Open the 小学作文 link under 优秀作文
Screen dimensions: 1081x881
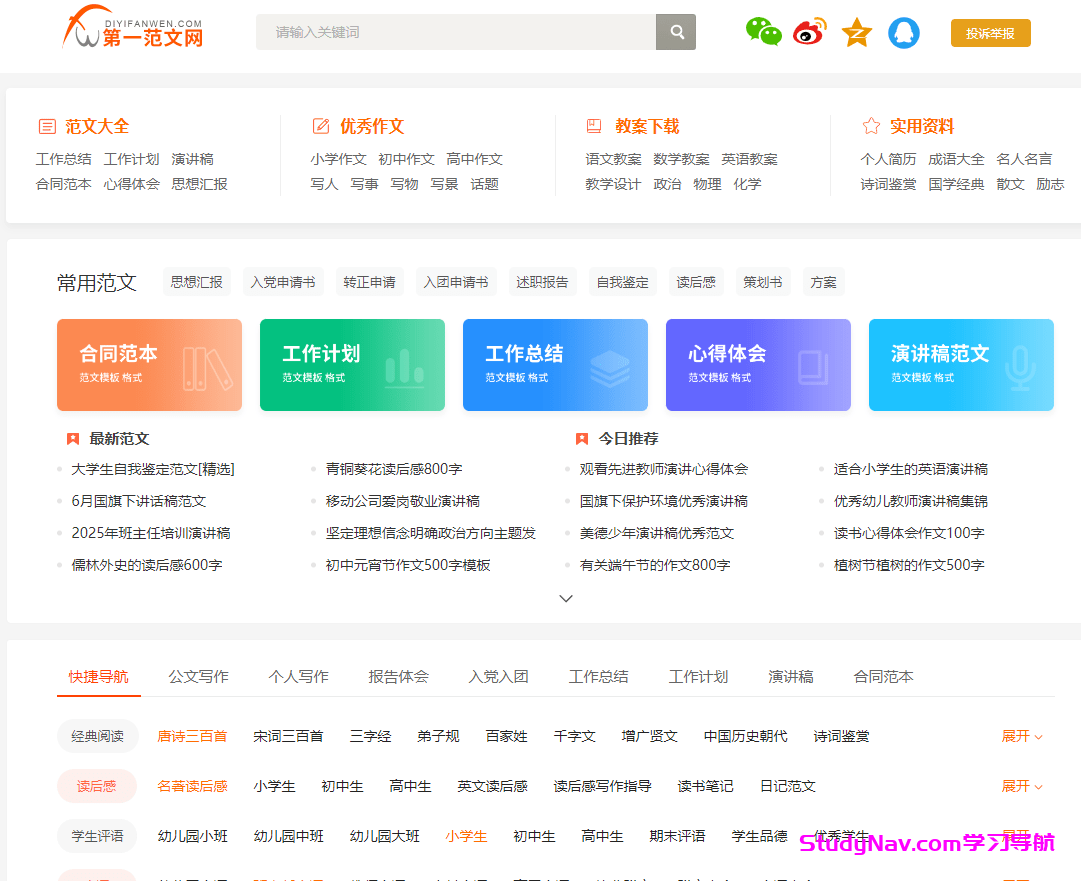(x=339, y=159)
